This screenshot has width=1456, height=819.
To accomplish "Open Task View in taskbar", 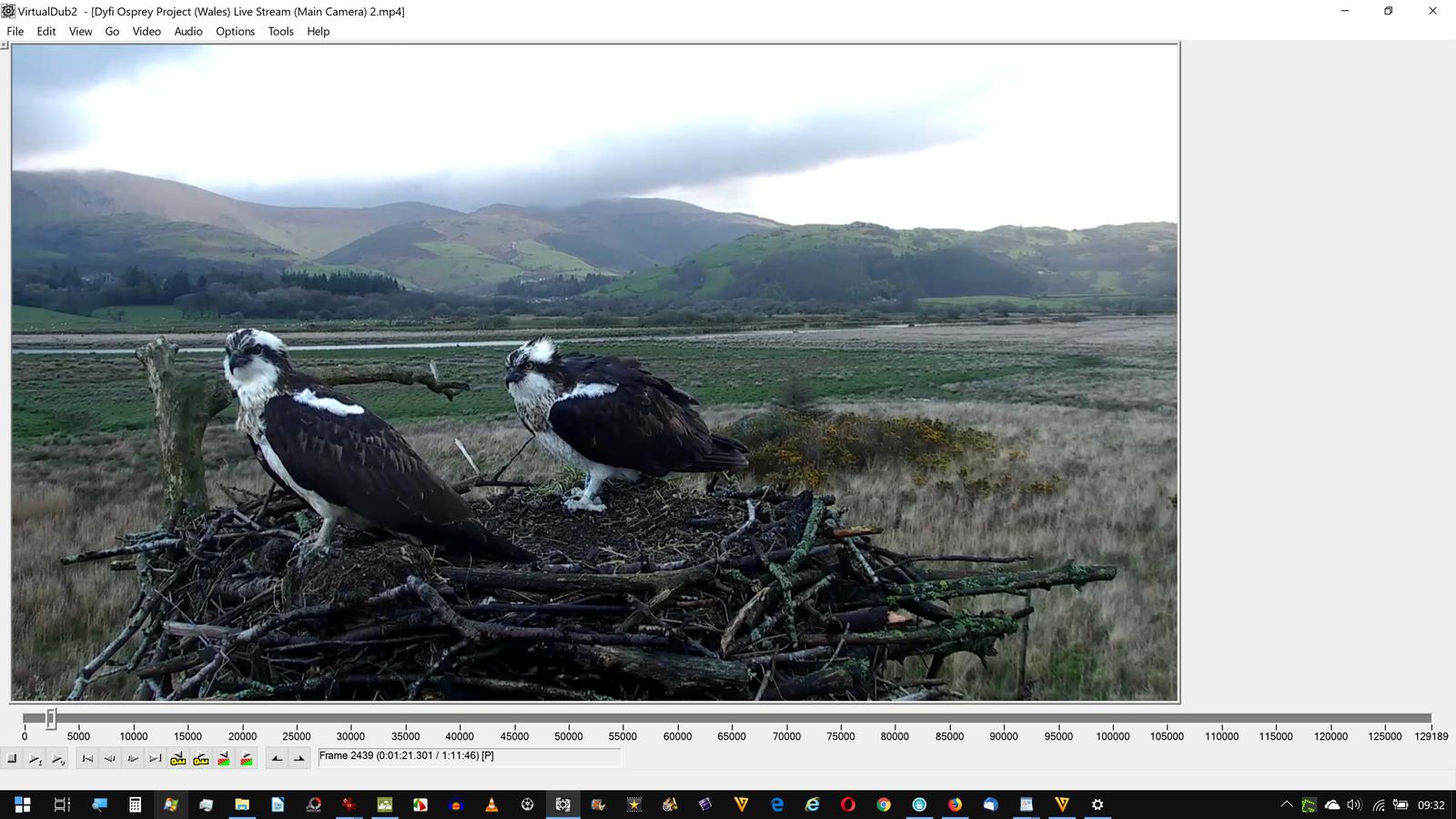I will tap(62, 804).
